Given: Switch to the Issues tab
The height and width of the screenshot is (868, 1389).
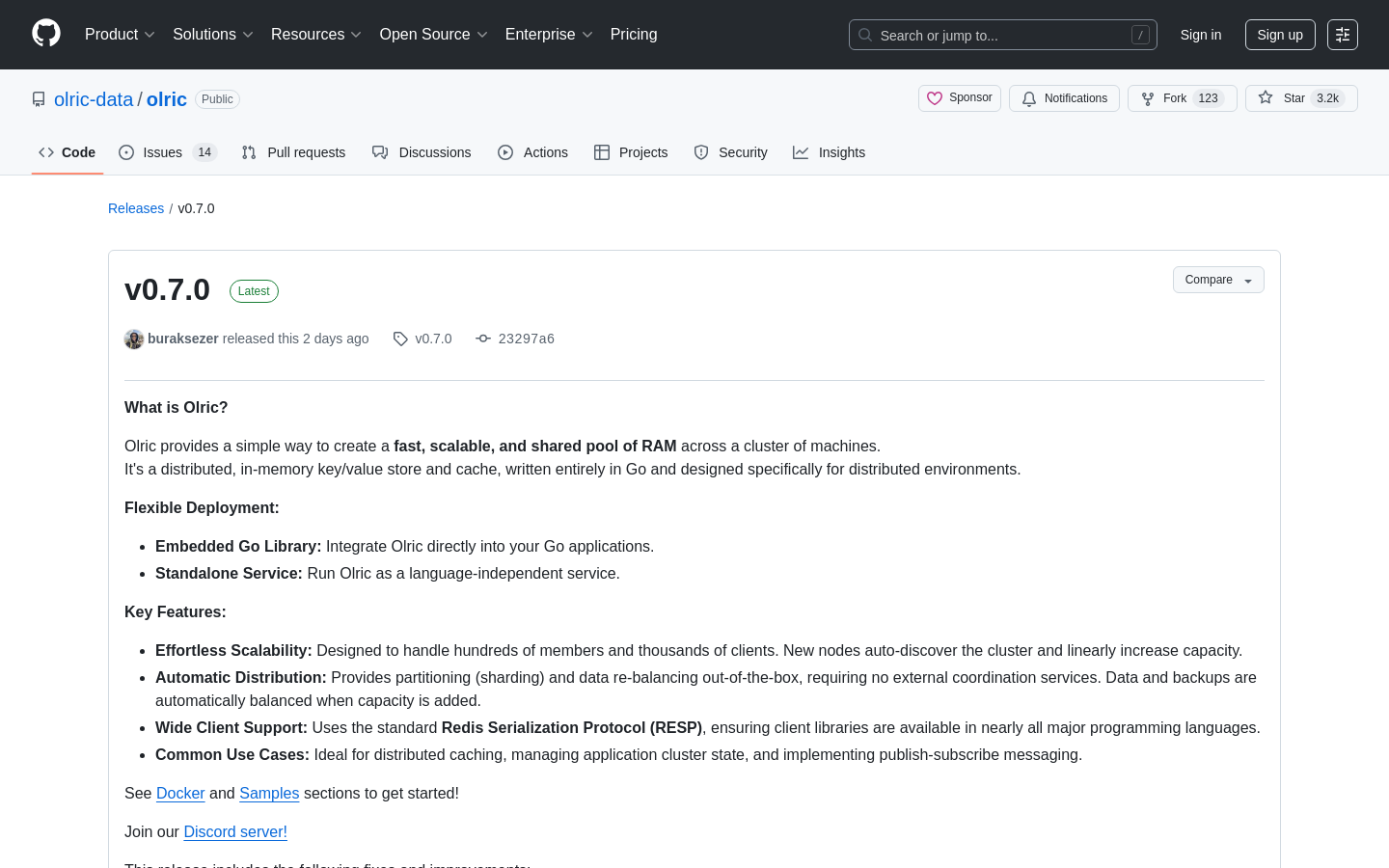Looking at the screenshot, I should click(168, 152).
